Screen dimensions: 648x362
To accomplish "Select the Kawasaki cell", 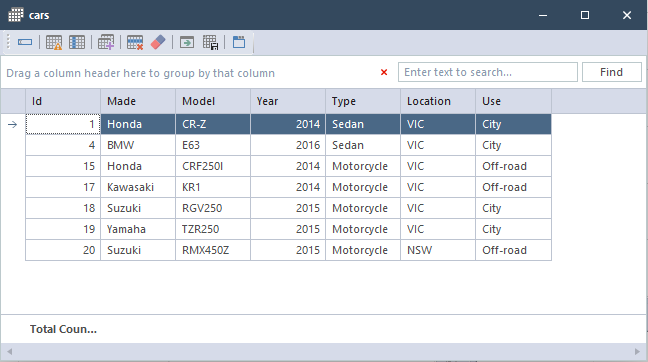I will click(x=138, y=187).
